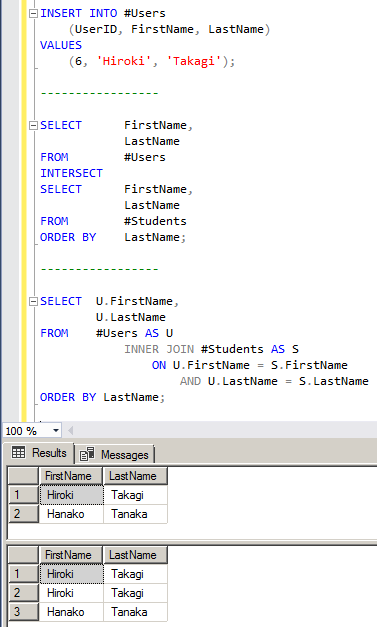Select row 2 header in first result grid
The image size is (377, 627).
pyautogui.click(x=24, y=513)
